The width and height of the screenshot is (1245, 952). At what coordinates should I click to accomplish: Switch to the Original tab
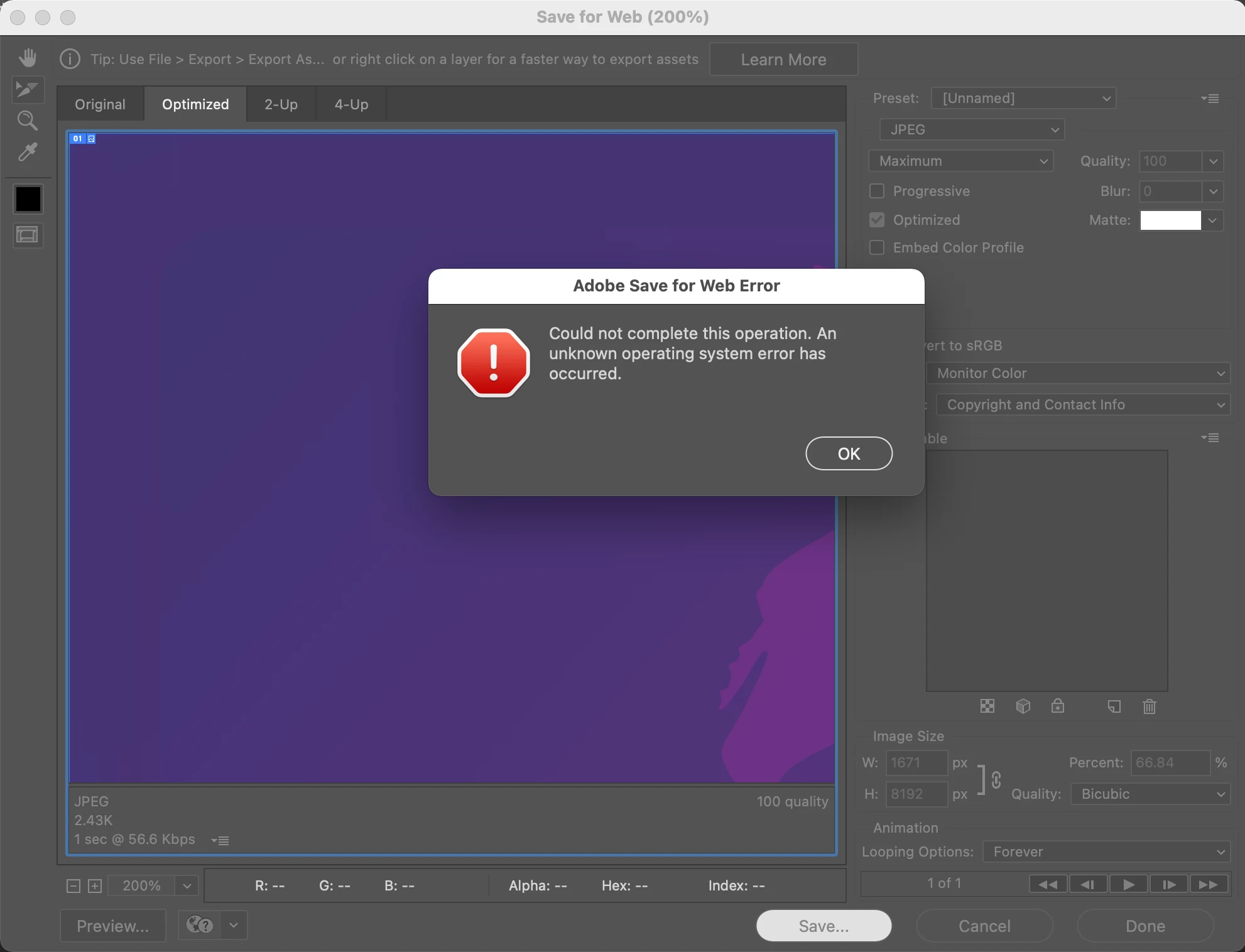[100, 104]
